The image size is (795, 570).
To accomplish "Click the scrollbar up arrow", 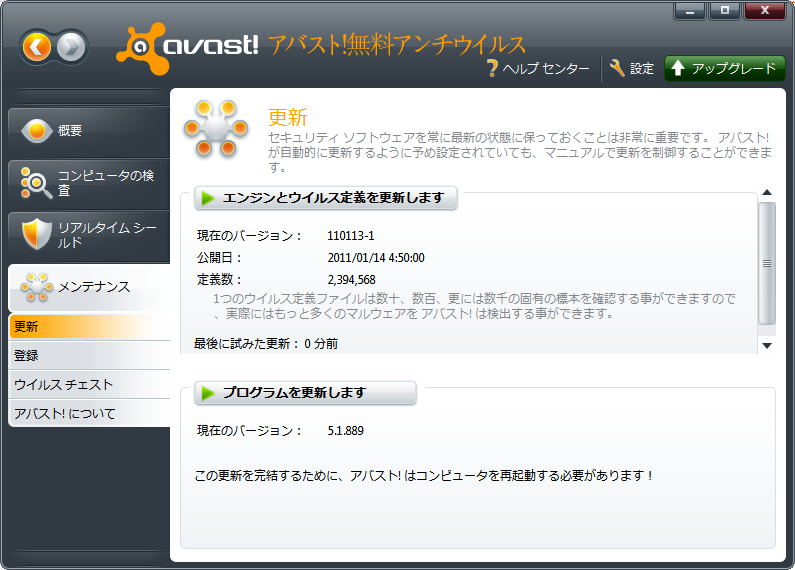I will point(767,193).
